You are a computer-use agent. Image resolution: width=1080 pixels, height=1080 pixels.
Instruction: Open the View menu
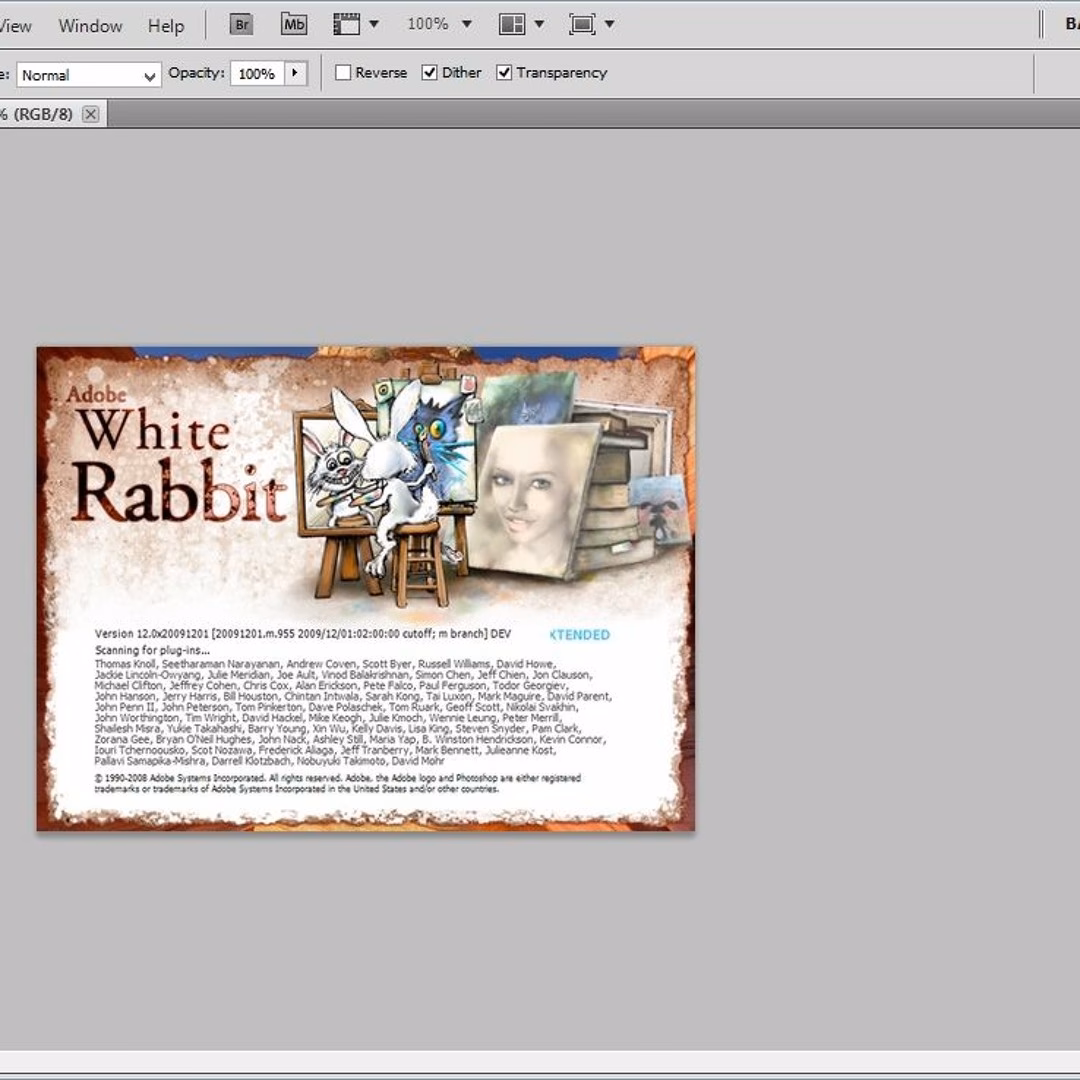coord(13,26)
